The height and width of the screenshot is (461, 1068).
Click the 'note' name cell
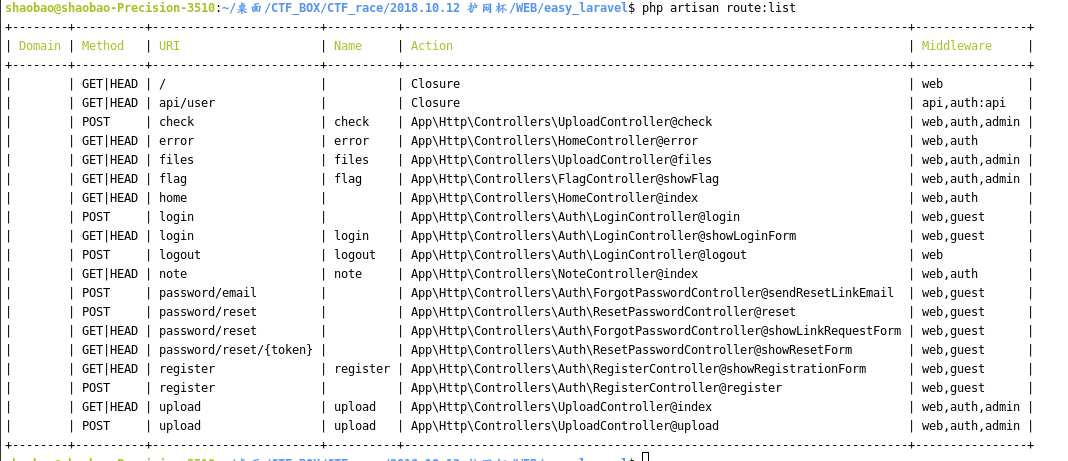pyautogui.click(x=348, y=274)
